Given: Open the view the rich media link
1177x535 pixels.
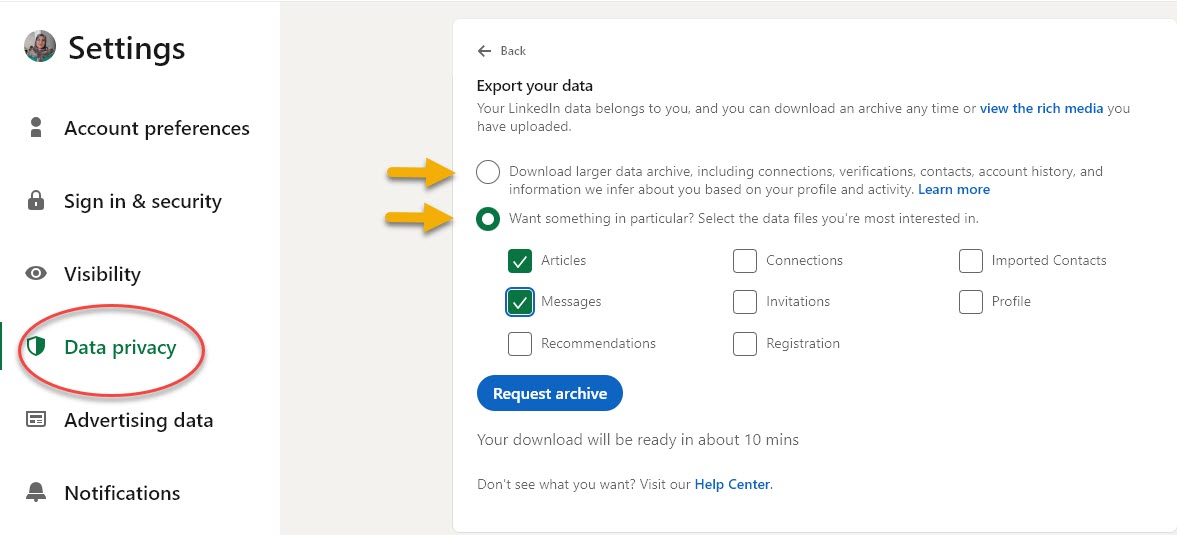Looking at the screenshot, I should click(x=1041, y=108).
